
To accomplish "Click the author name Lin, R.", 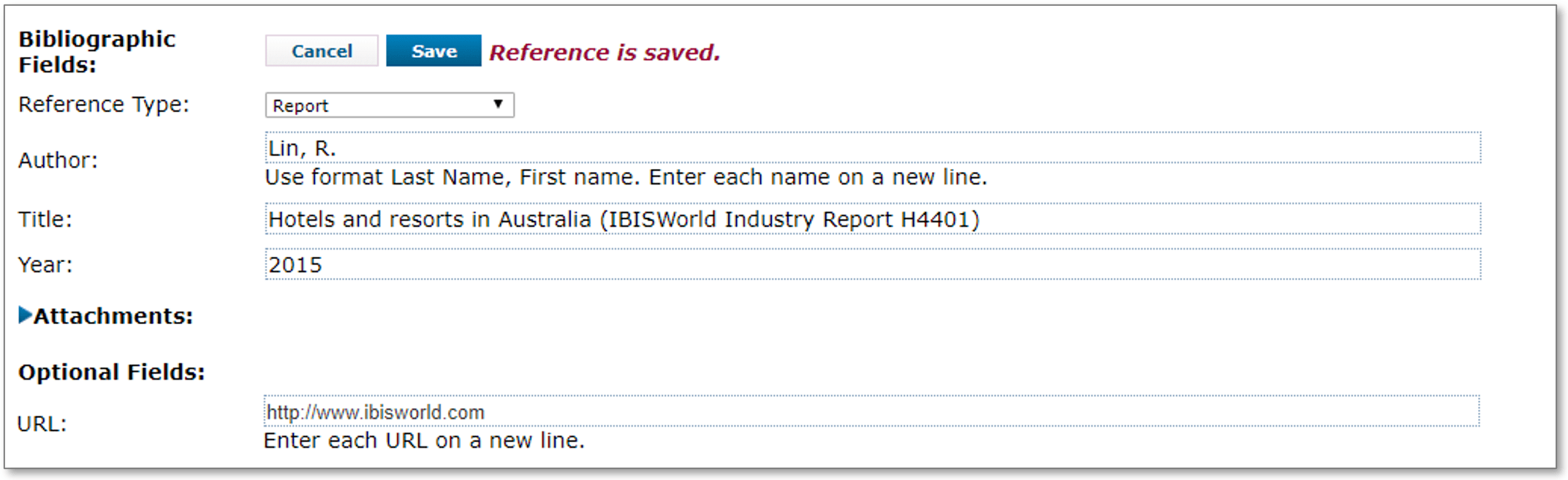I will pyautogui.click(x=299, y=147).
